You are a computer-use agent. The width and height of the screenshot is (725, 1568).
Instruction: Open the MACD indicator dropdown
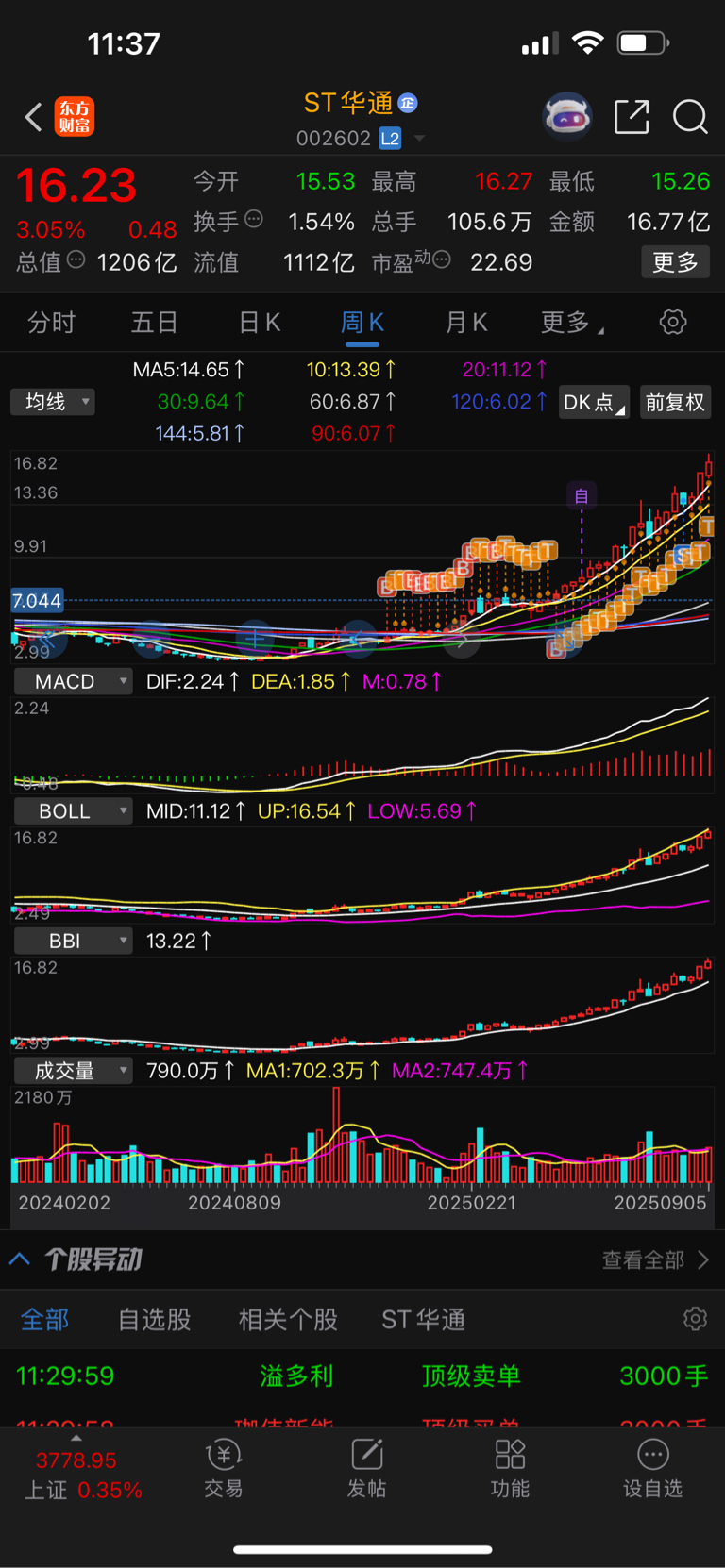pyautogui.click(x=72, y=681)
